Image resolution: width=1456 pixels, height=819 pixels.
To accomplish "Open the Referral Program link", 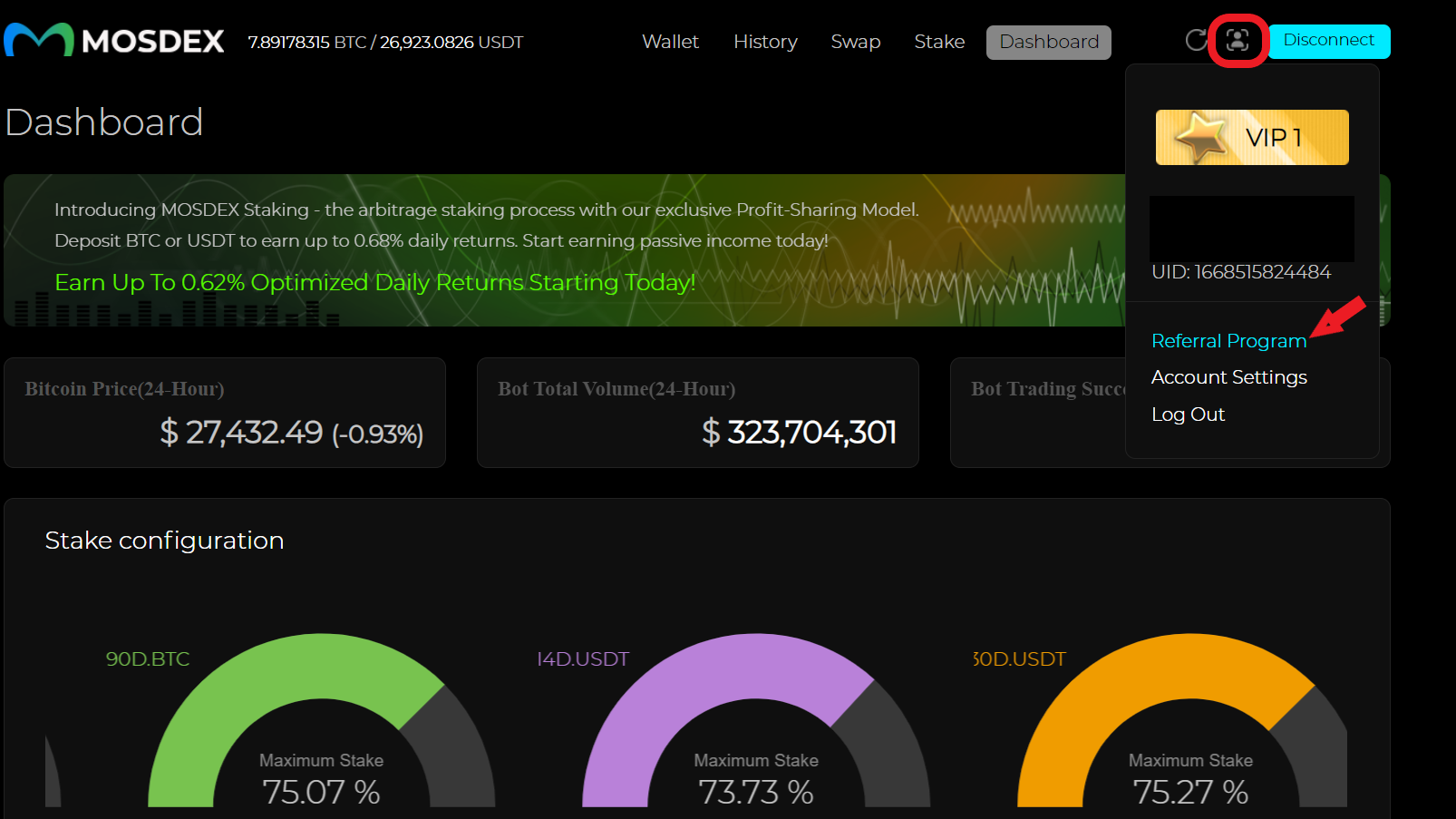I will coord(1228,341).
